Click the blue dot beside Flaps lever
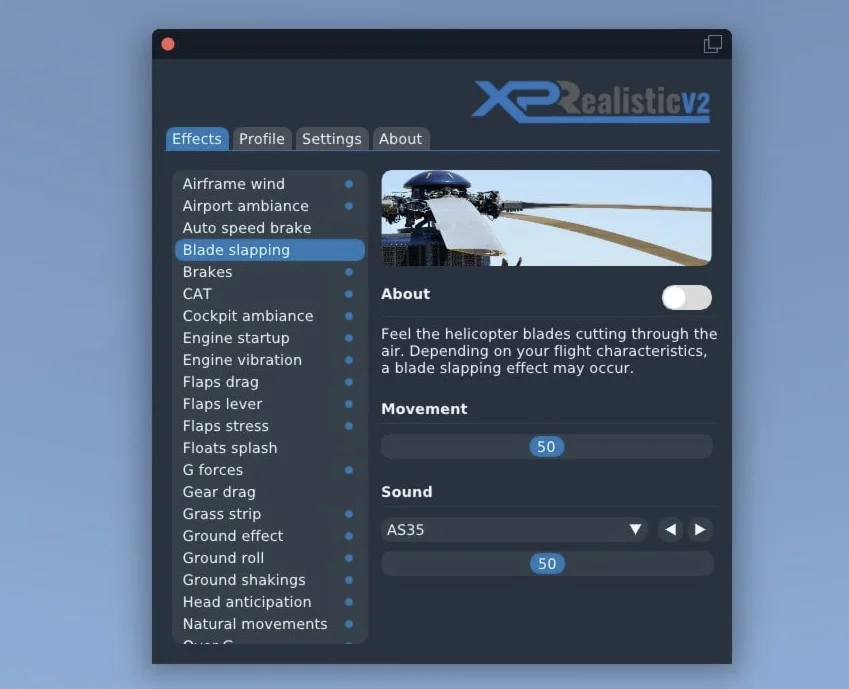Image resolution: width=849 pixels, height=689 pixels. (349, 404)
